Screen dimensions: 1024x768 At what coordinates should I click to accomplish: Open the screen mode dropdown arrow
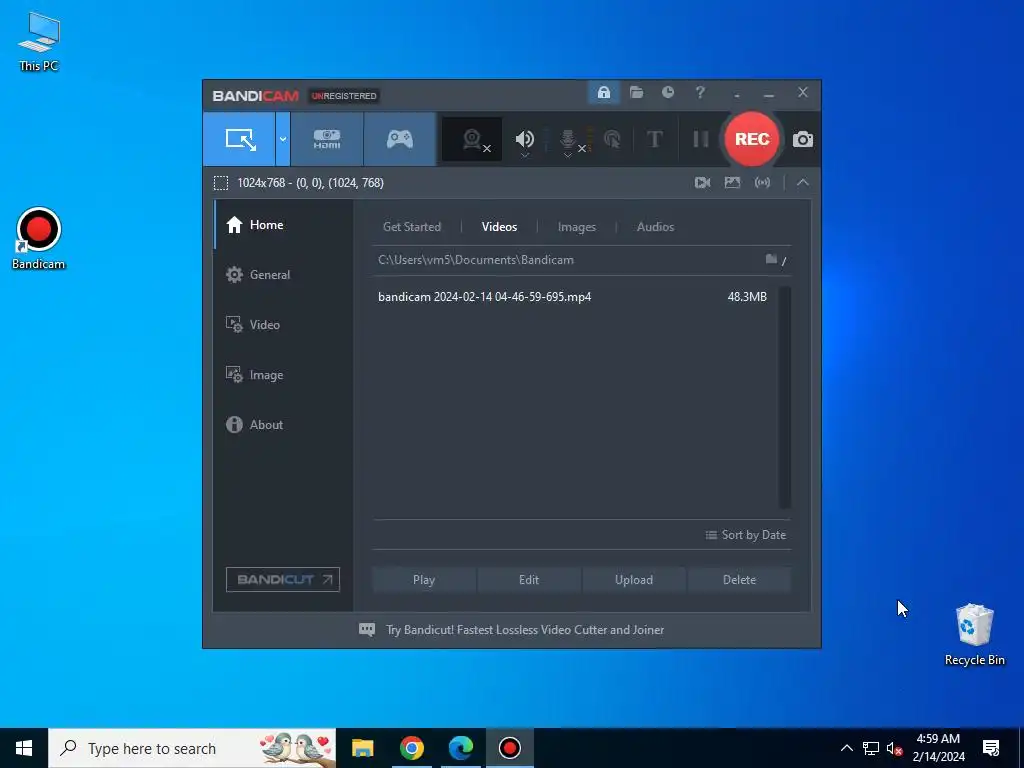tap(283, 139)
